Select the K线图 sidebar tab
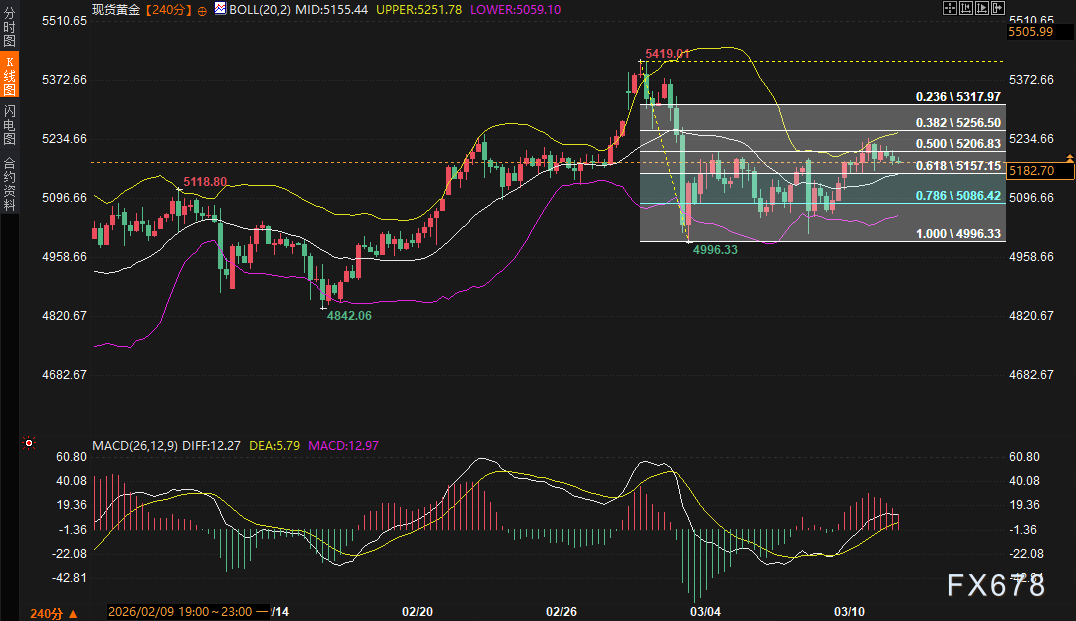This screenshot has height=621, width=1076. point(9,75)
